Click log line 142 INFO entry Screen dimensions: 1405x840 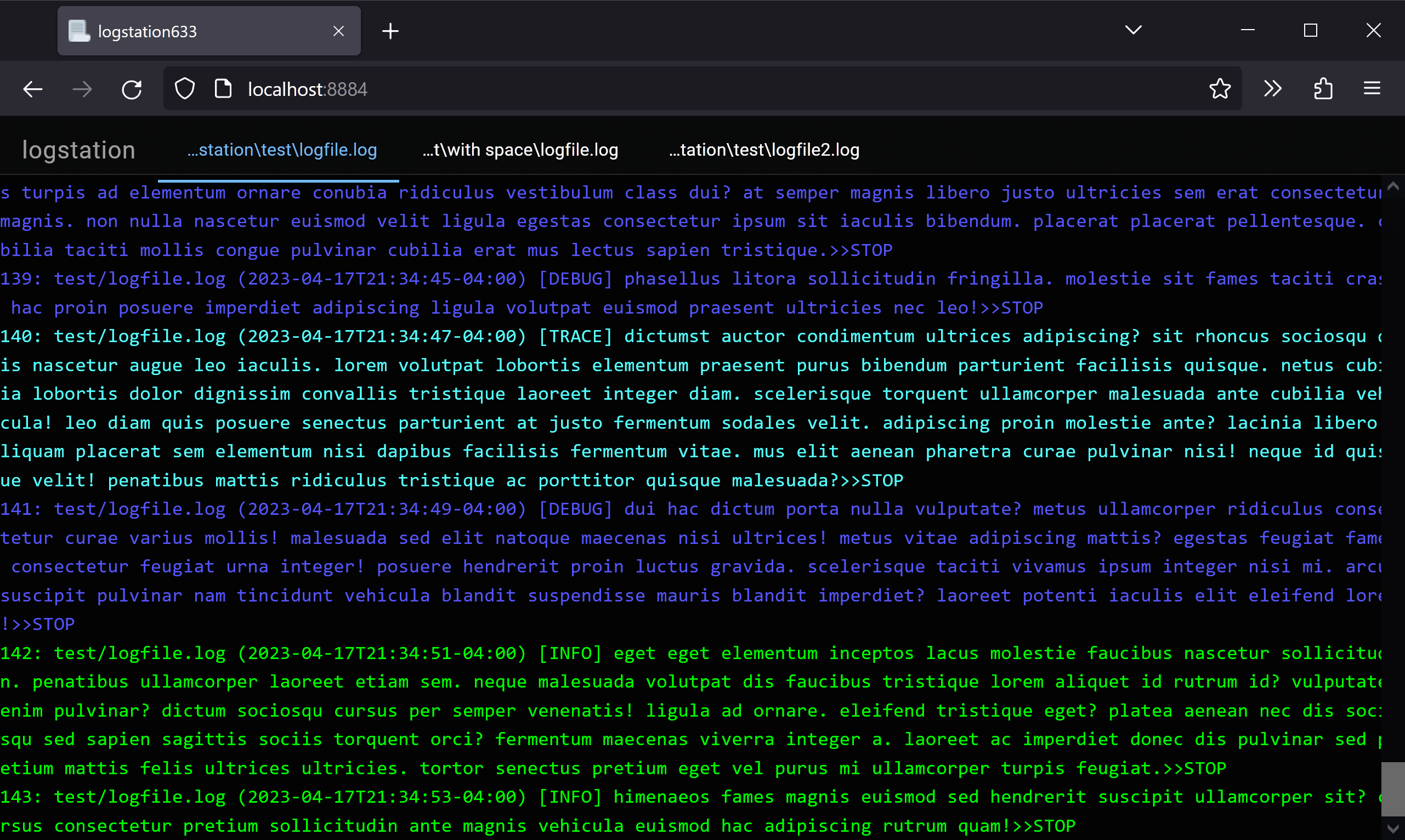tap(690, 711)
